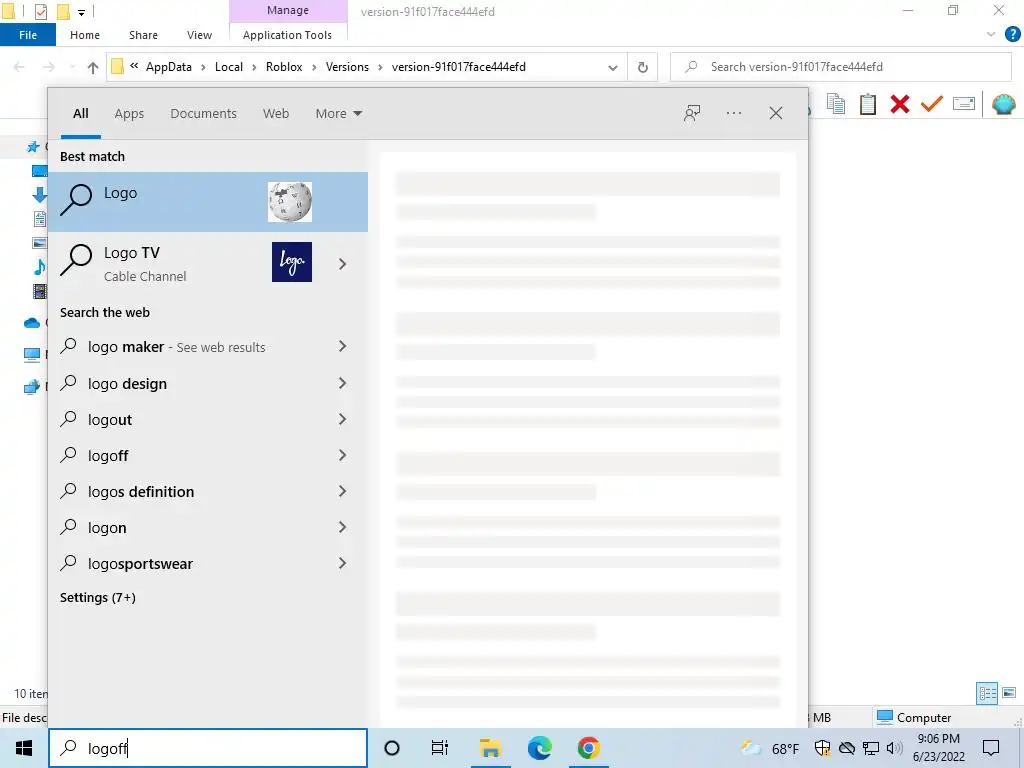Switch to the Apps search tab
This screenshot has width=1024, height=768.
tap(129, 114)
